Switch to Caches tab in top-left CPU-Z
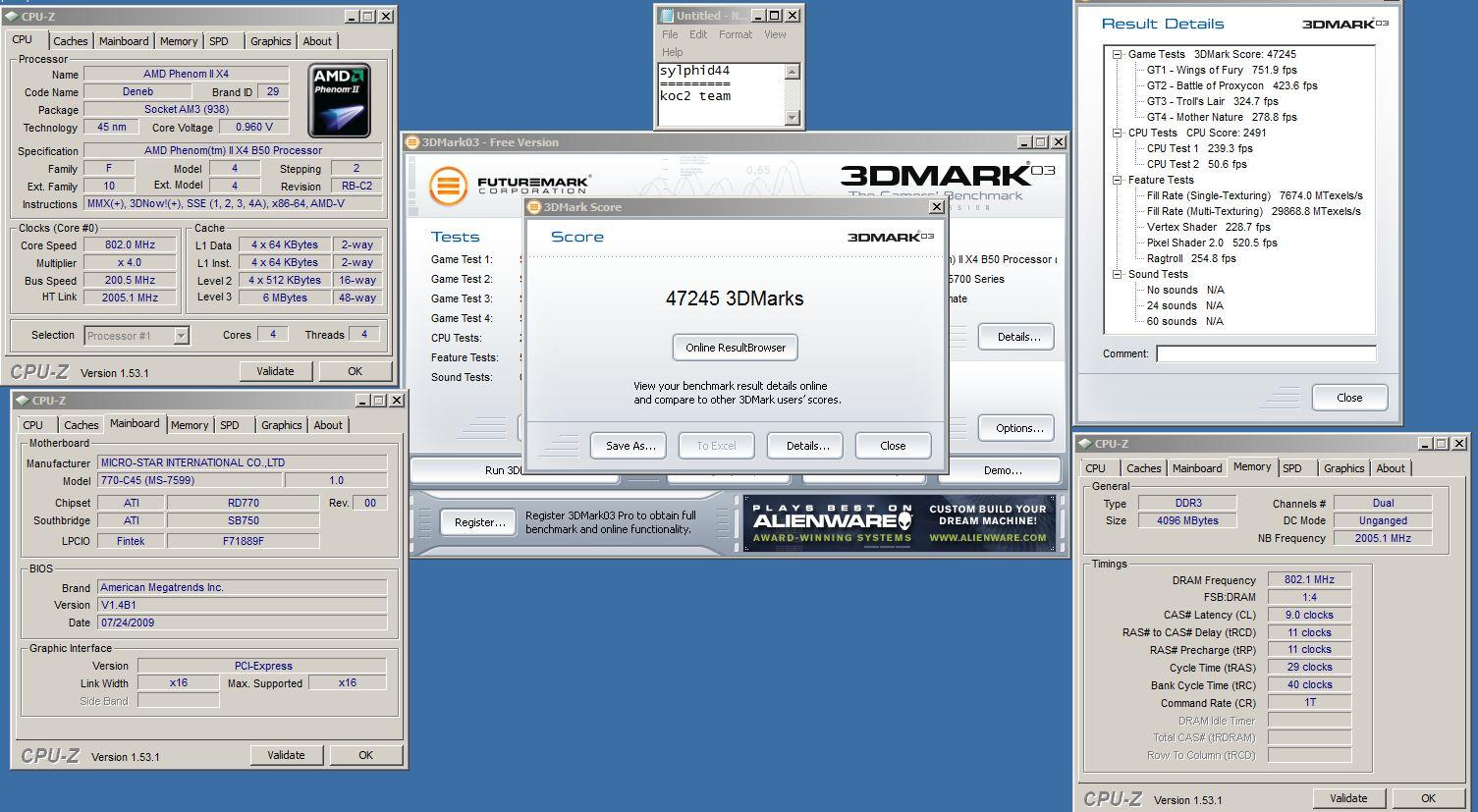Screen dimensions: 1478x812 point(70,41)
